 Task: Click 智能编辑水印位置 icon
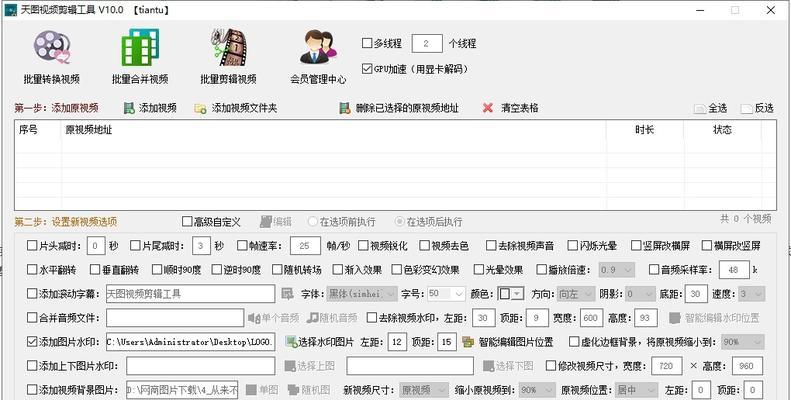point(675,318)
